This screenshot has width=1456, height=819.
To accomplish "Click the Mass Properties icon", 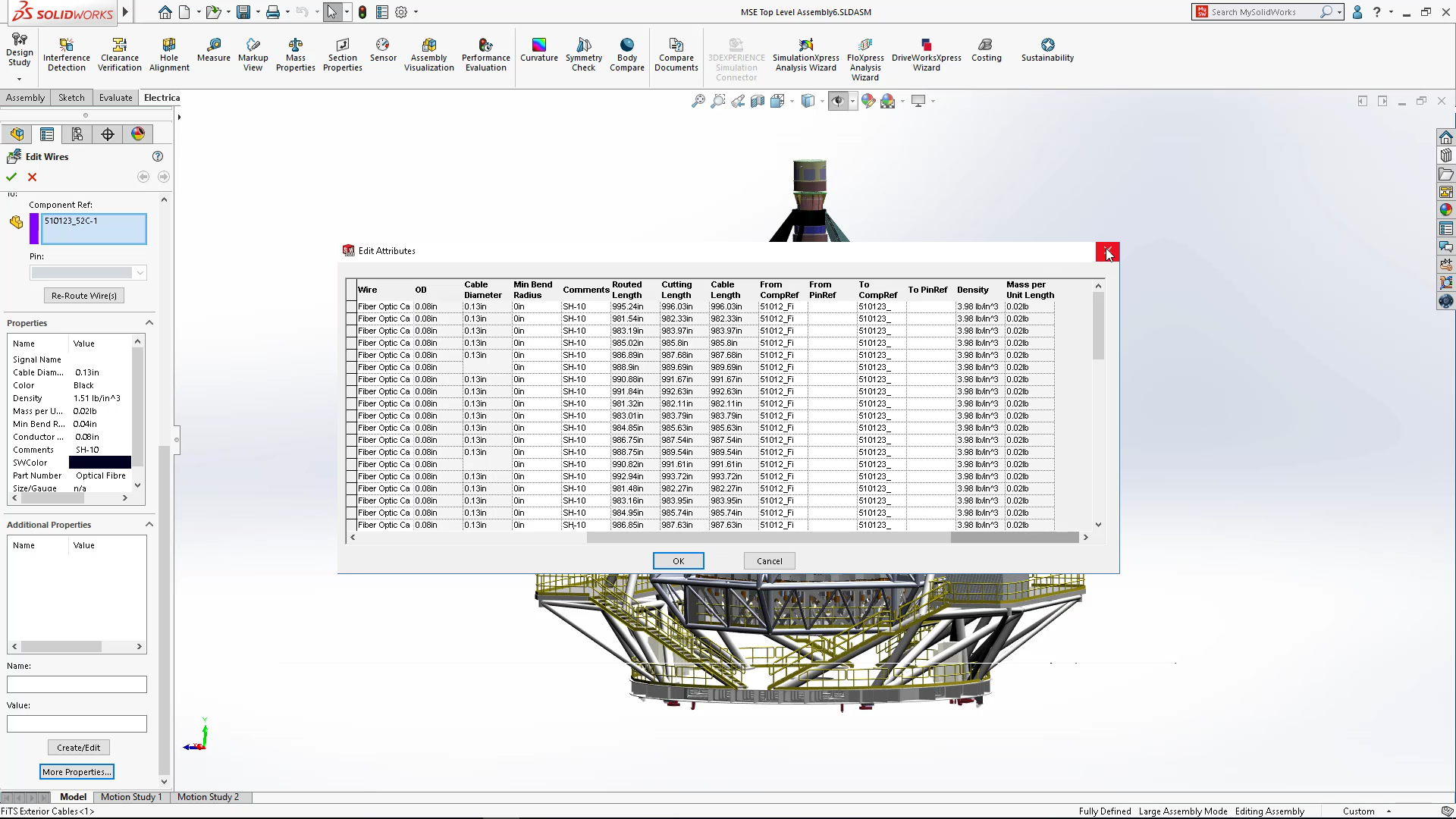I will [295, 53].
